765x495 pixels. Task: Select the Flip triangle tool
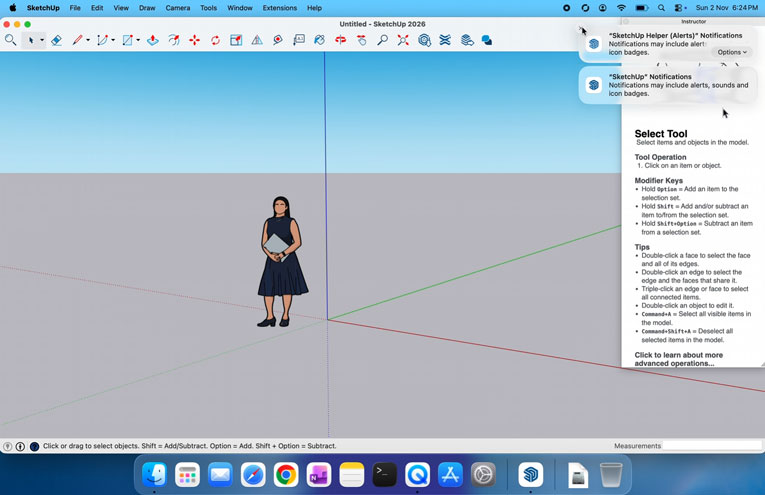(257, 40)
